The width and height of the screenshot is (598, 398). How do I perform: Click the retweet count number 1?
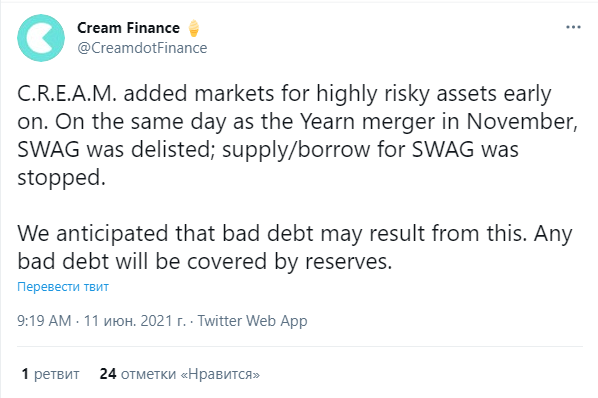(26, 374)
